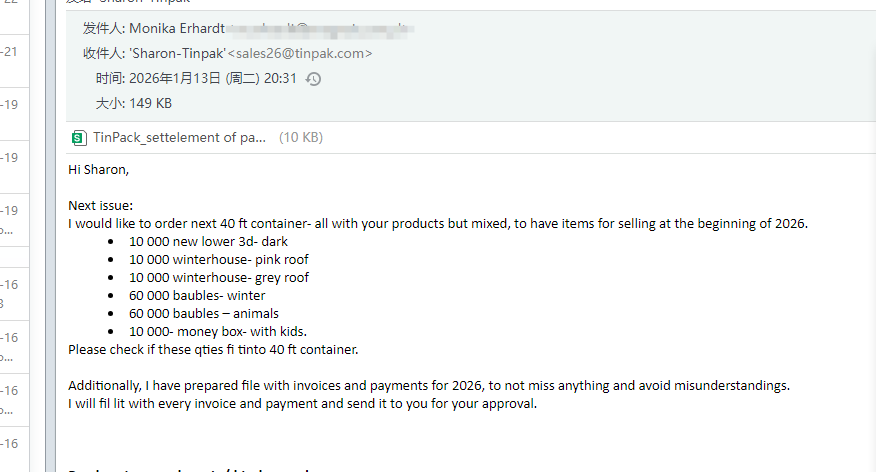The image size is (876, 472).
Task: Click the sales26@tinpak.com email address
Action: pos(300,54)
